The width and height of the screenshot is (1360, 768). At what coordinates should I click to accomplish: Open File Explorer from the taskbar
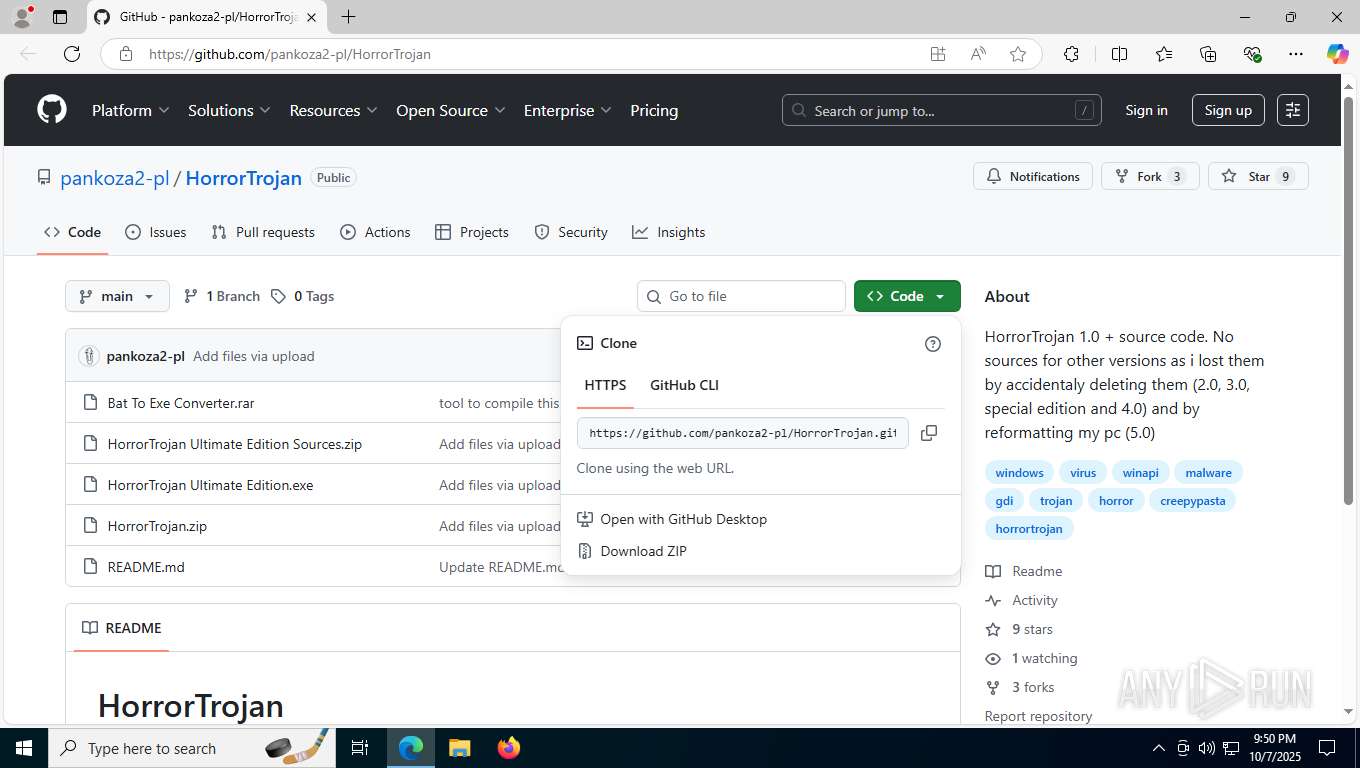tap(460, 748)
